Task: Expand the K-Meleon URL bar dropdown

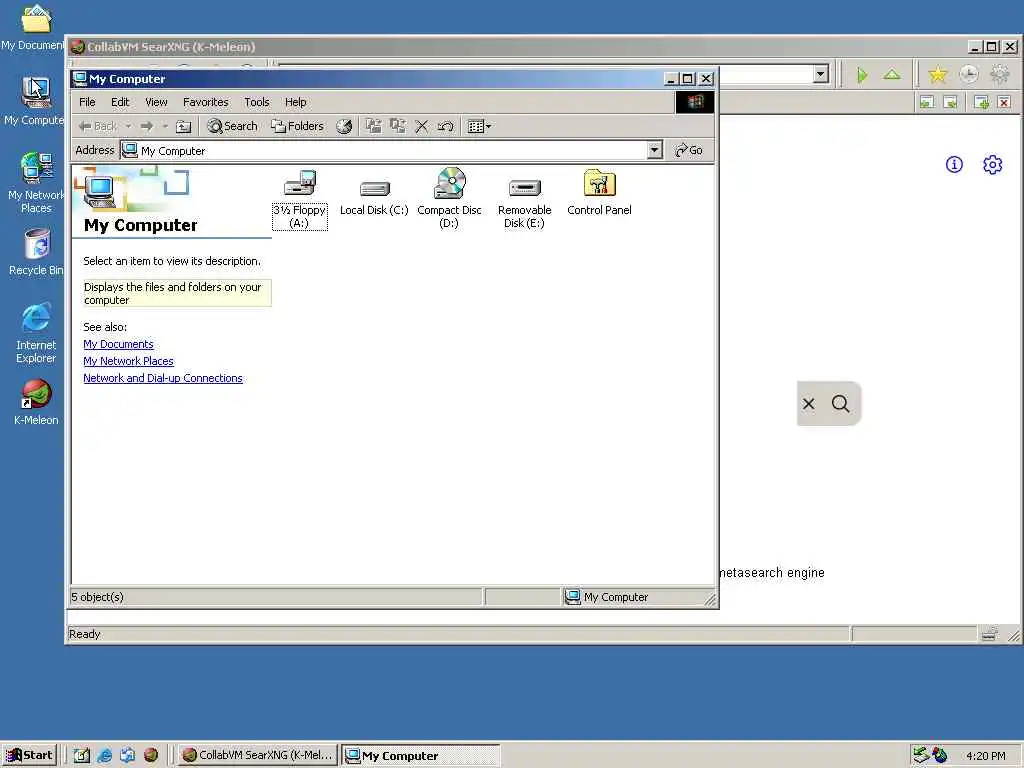Action: [x=821, y=74]
